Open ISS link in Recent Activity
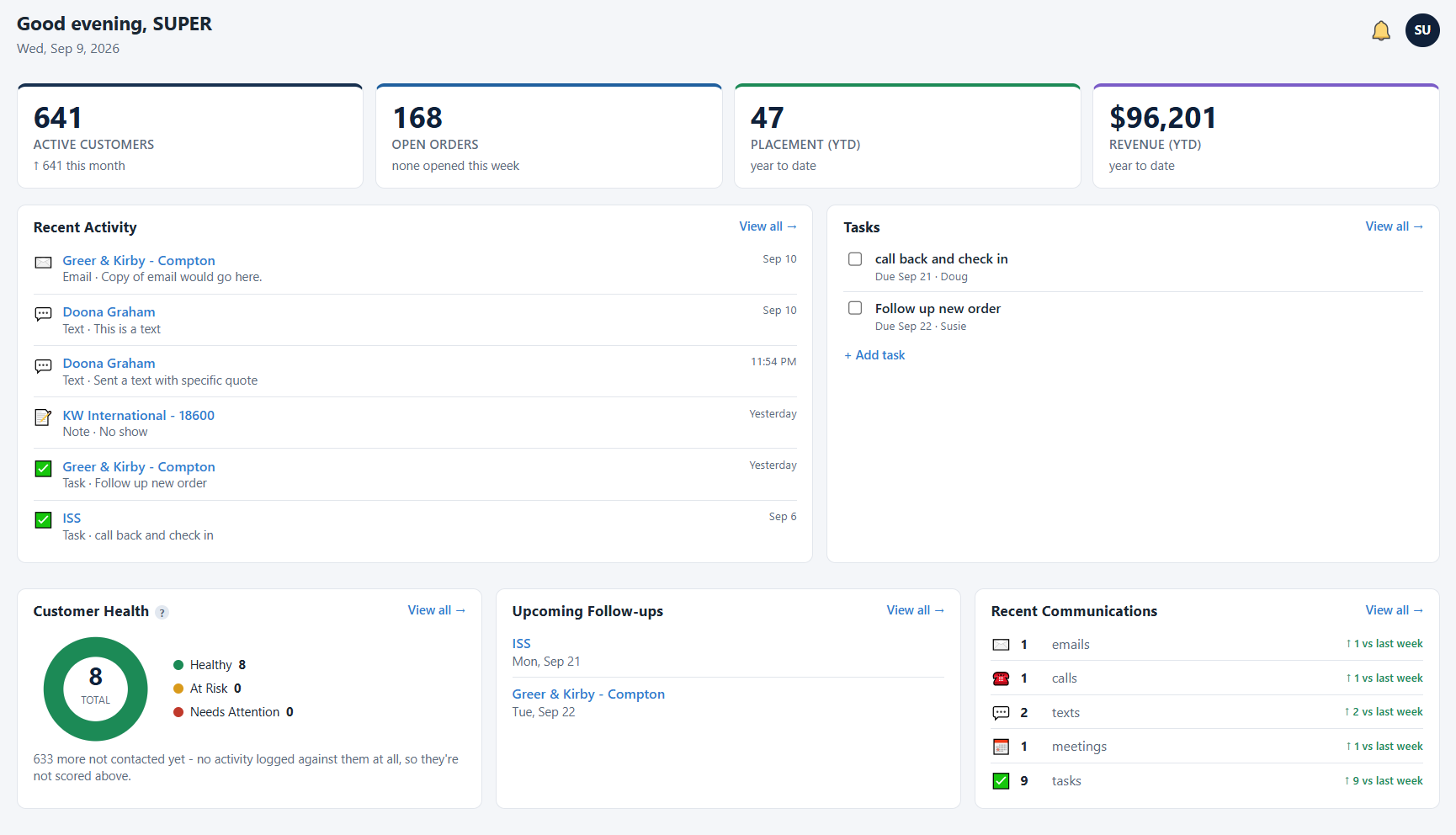The width and height of the screenshot is (1456, 835). tap(72, 519)
